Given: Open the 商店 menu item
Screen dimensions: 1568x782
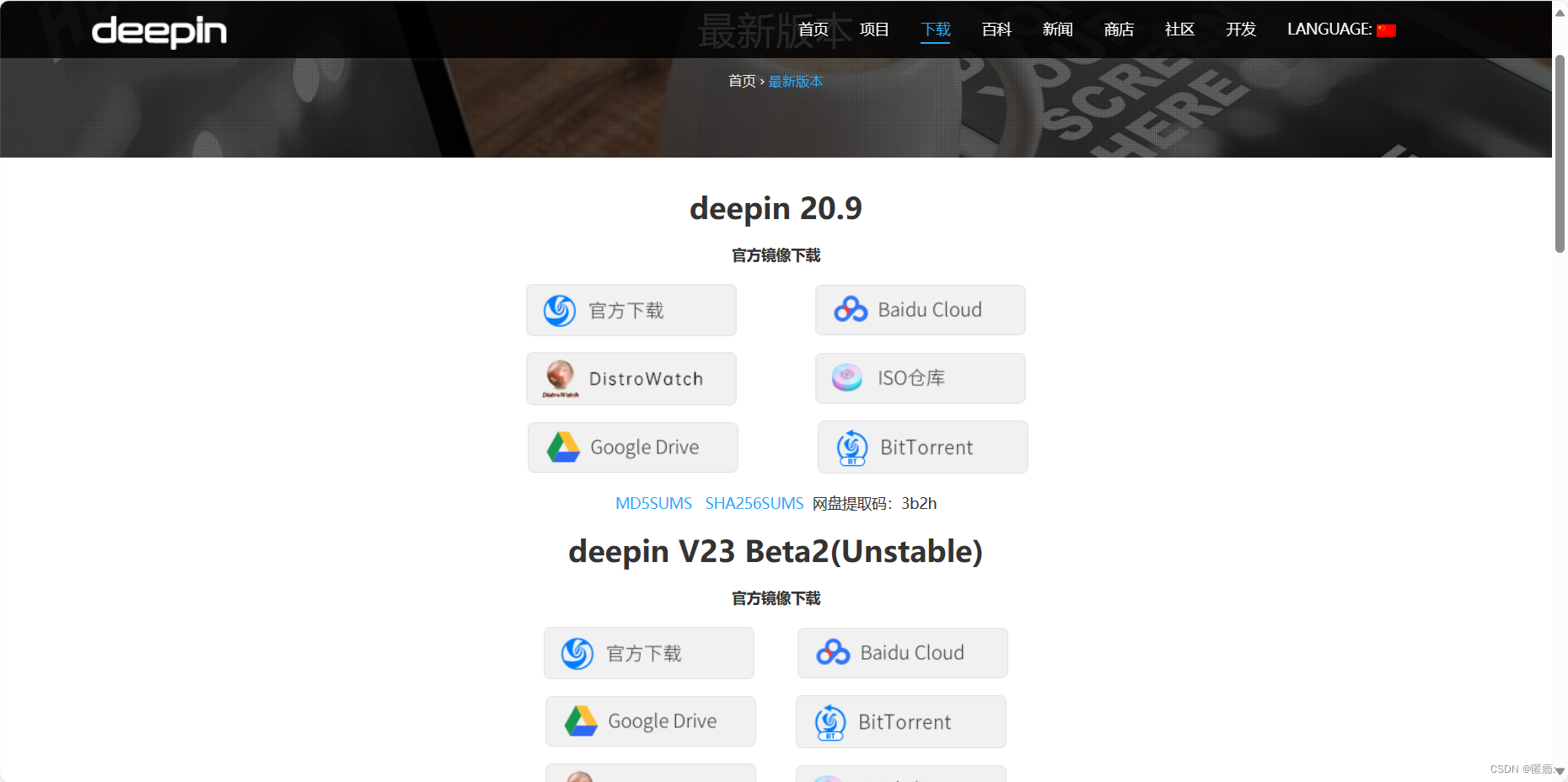Looking at the screenshot, I should click(x=1119, y=29).
